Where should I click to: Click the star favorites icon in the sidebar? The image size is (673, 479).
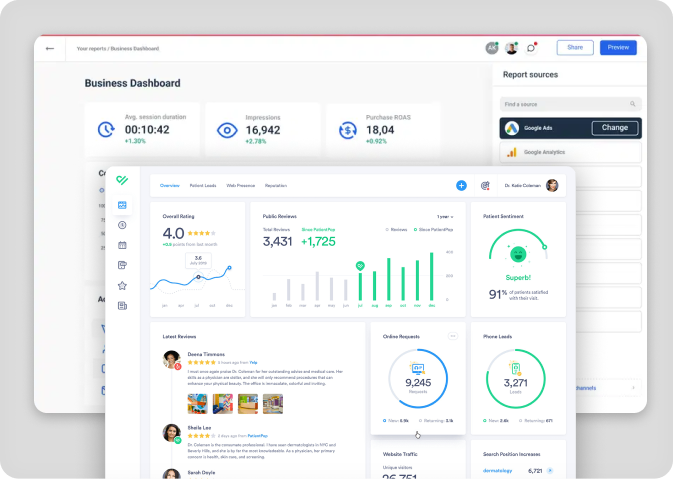pos(122,285)
